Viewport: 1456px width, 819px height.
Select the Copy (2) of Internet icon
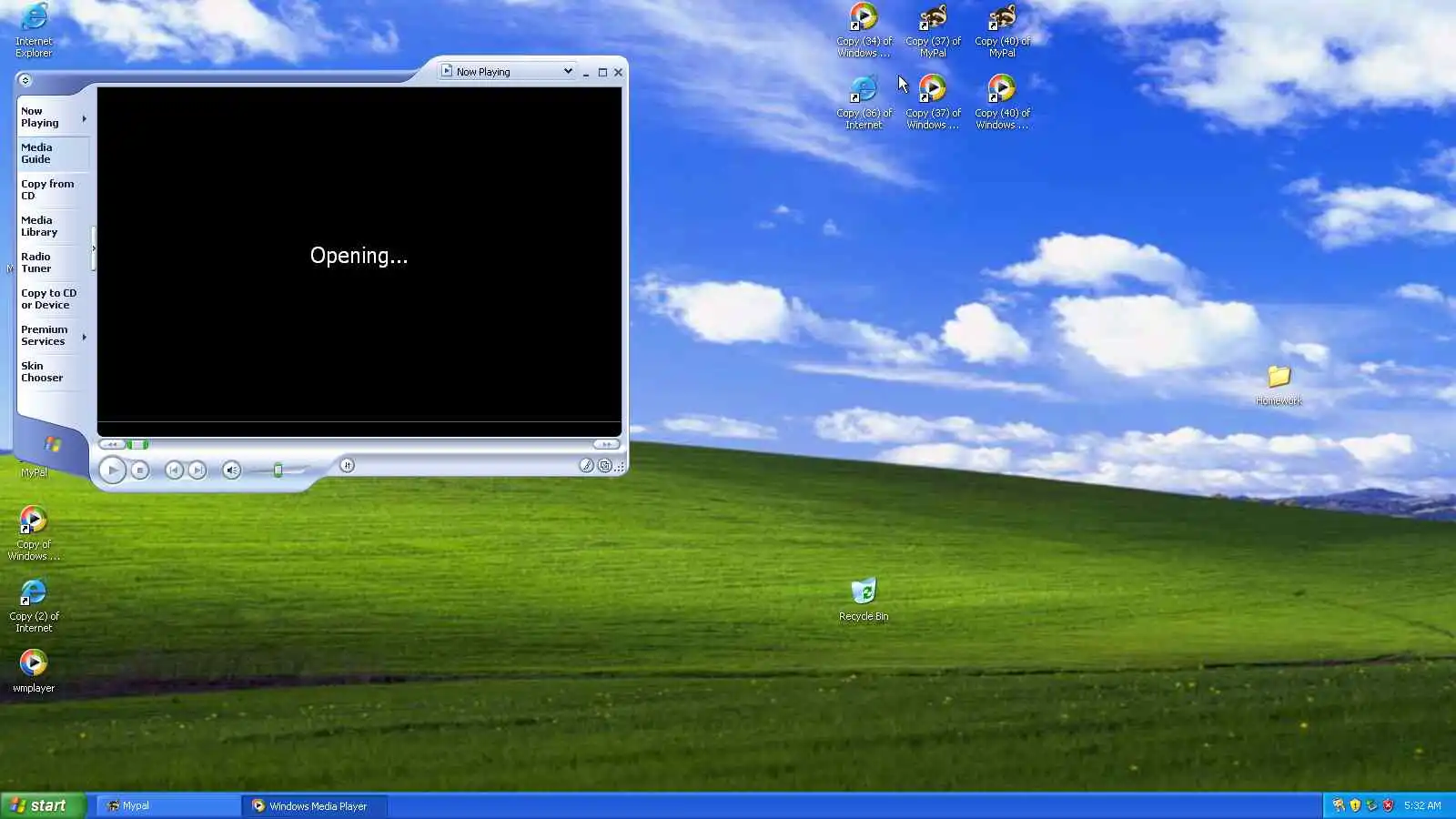coord(34,605)
